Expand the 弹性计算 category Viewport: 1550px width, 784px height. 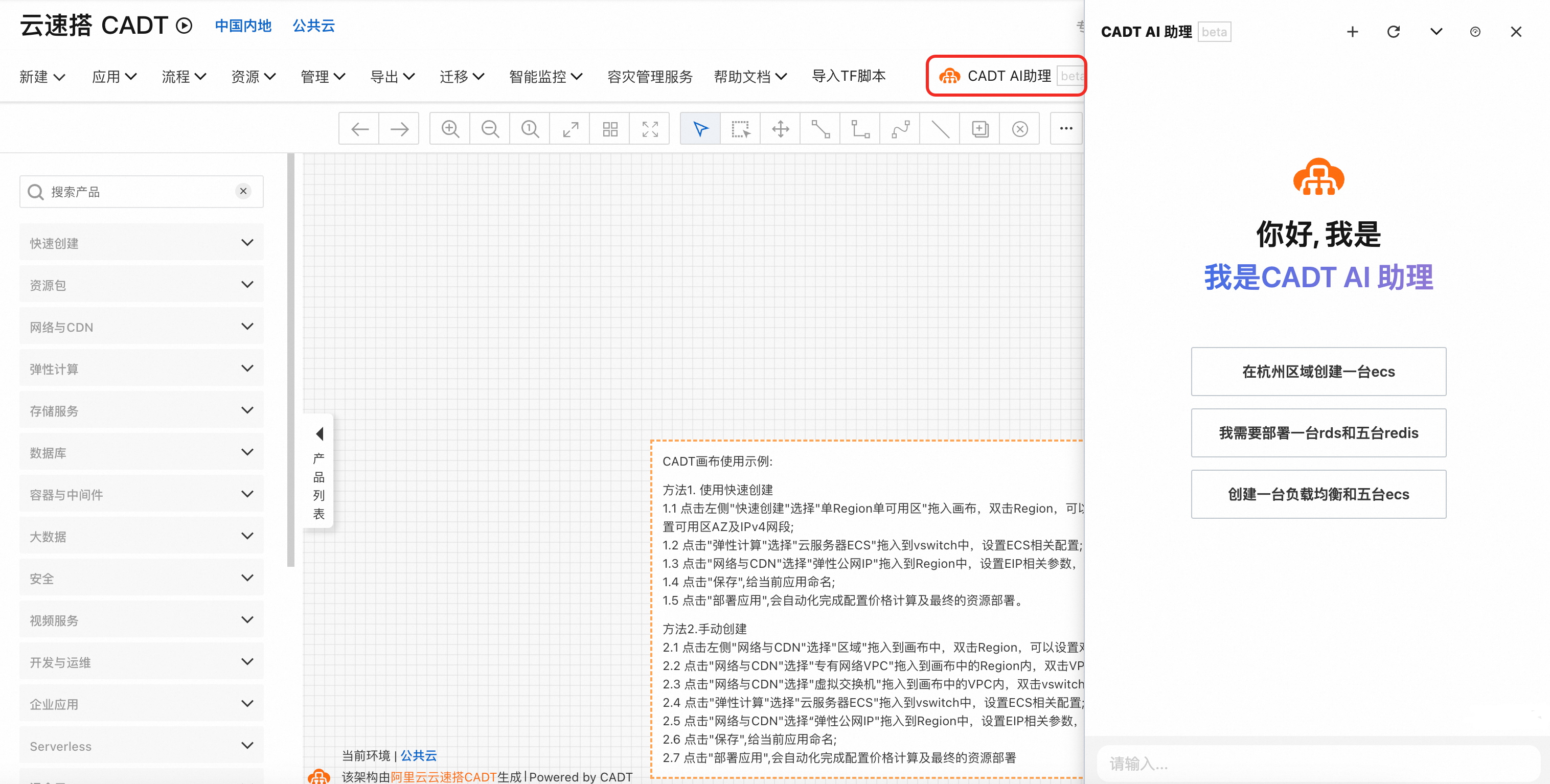point(142,368)
